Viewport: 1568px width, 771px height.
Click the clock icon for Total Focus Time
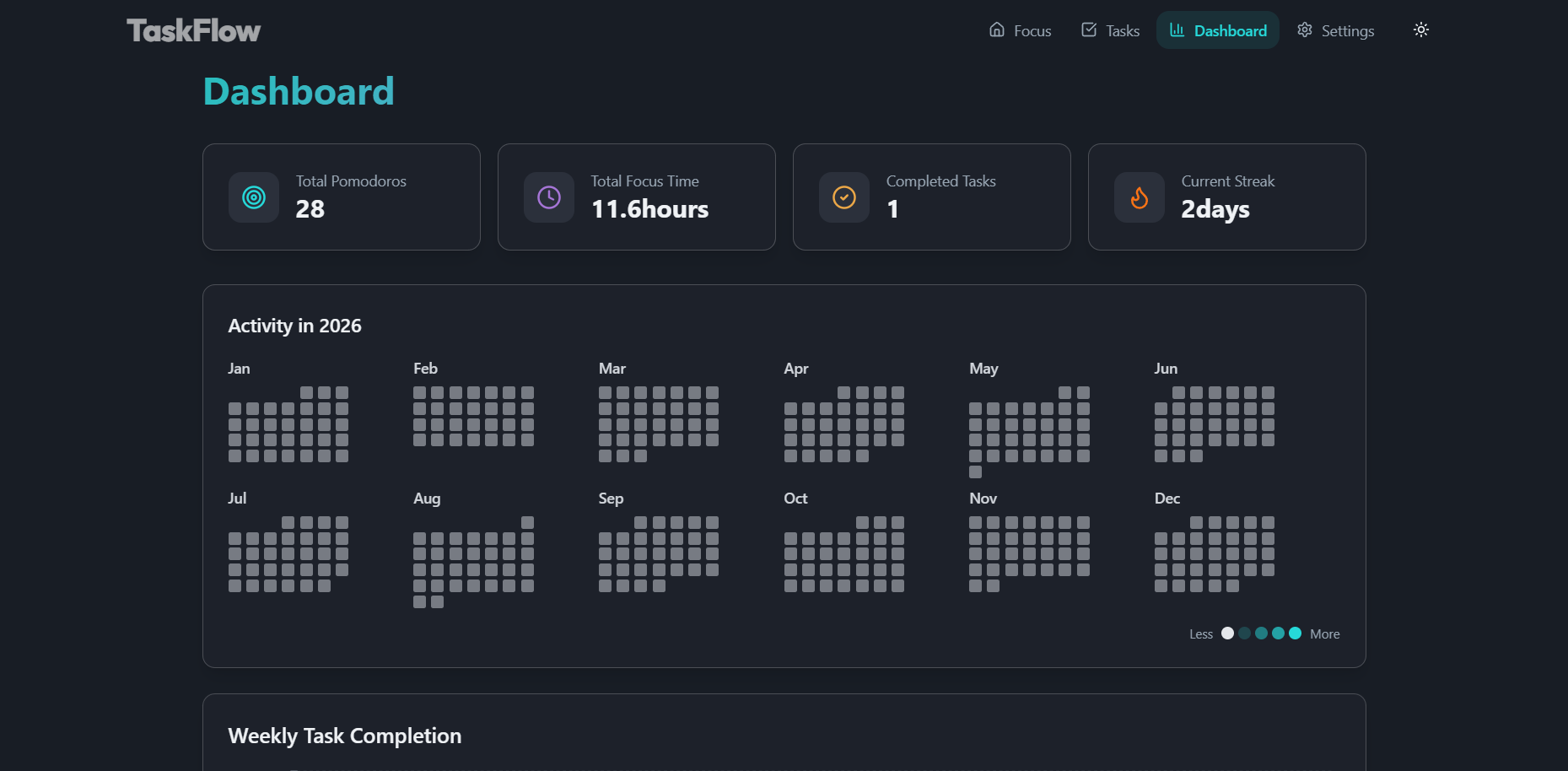(x=549, y=197)
